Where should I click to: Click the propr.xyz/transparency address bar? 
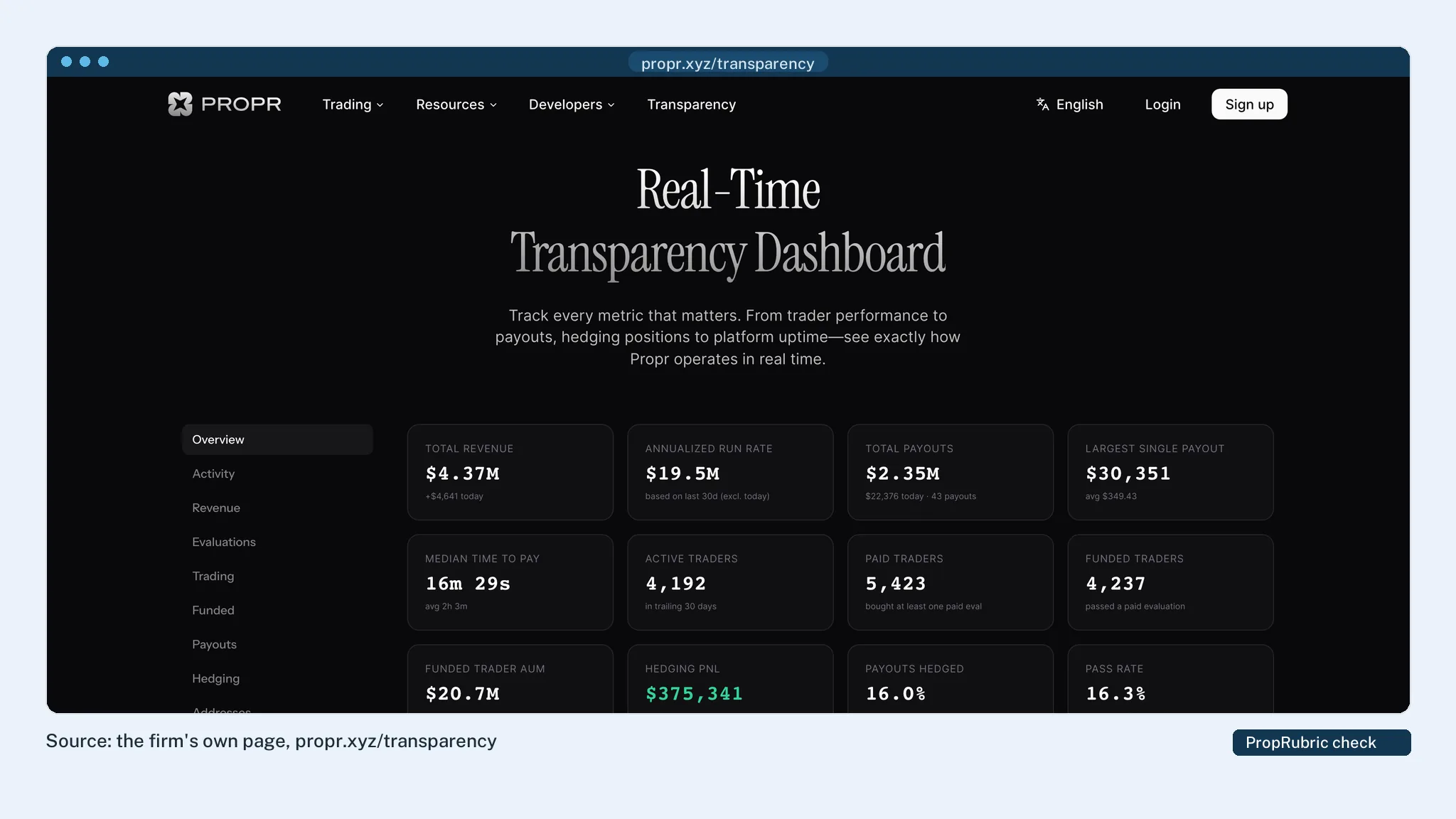click(x=727, y=63)
